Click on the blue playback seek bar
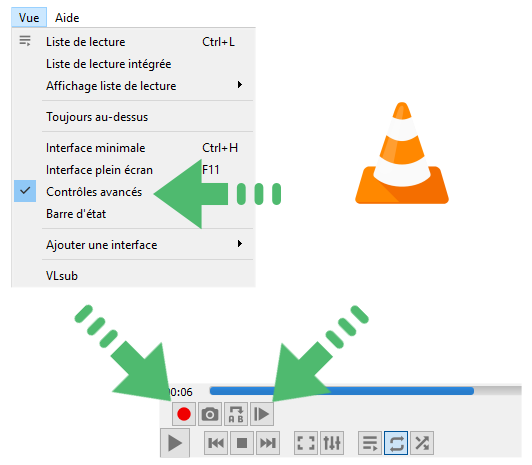The height and width of the screenshot is (465, 532). coord(342,391)
